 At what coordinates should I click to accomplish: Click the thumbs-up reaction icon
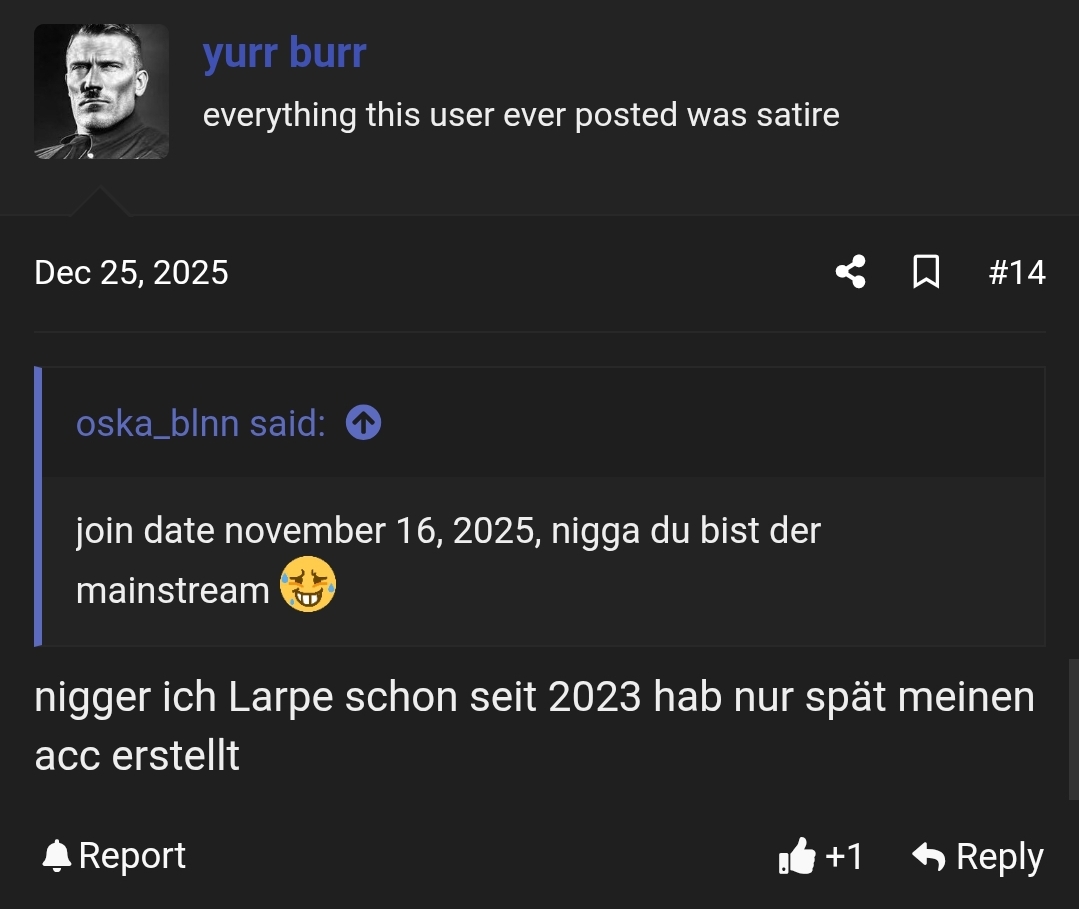pyautogui.click(x=797, y=855)
